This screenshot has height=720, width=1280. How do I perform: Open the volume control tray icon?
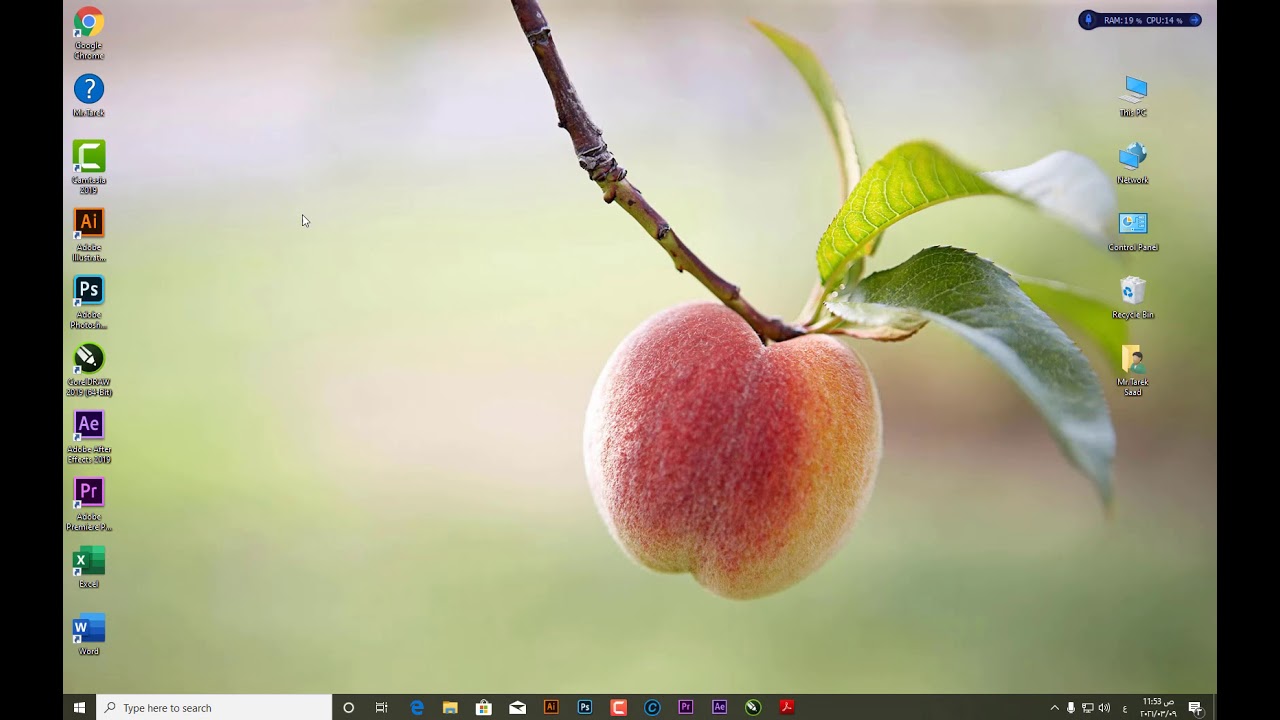[x=1104, y=707]
